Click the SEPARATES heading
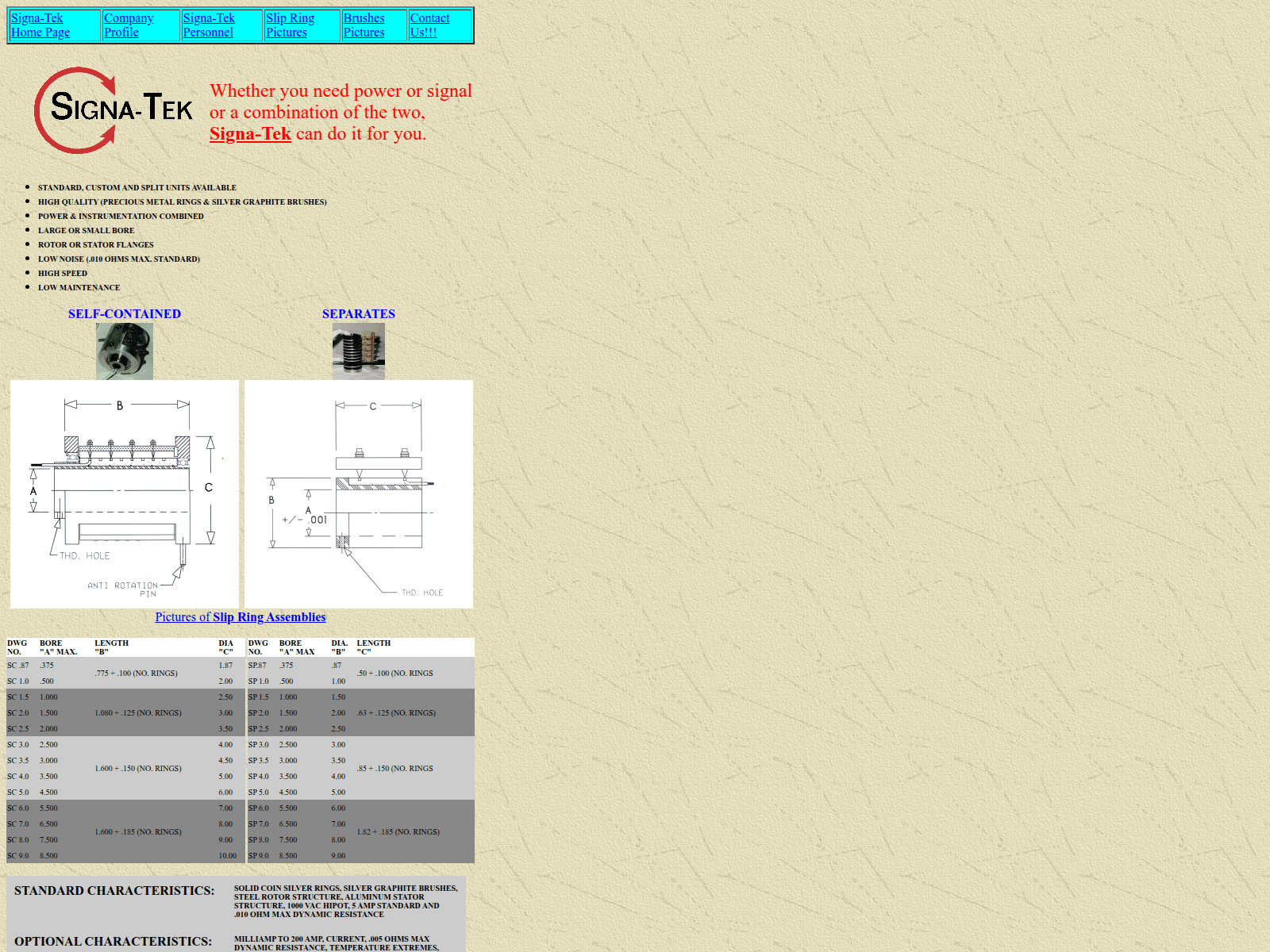Image resolution: width=1270 pixels, height=952 pixels. [x=359, y=314]
